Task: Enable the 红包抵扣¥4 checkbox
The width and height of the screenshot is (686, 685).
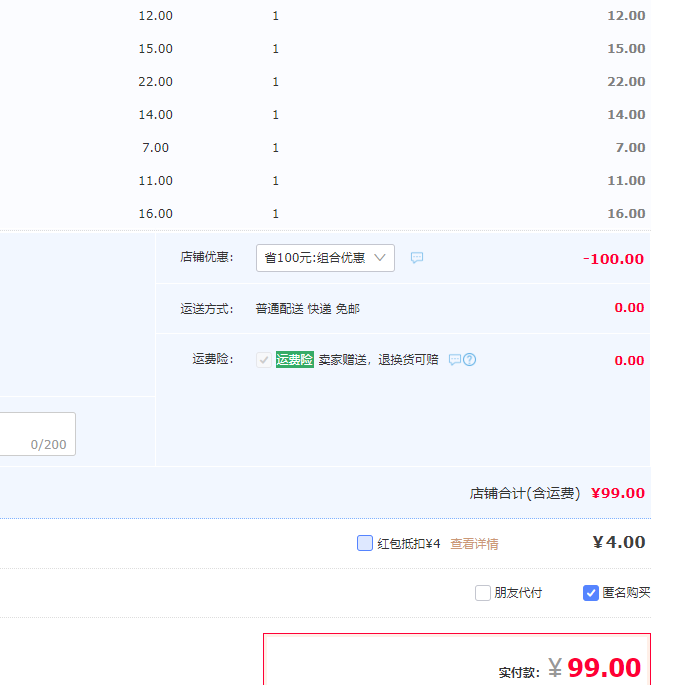Action: (365, 543)
